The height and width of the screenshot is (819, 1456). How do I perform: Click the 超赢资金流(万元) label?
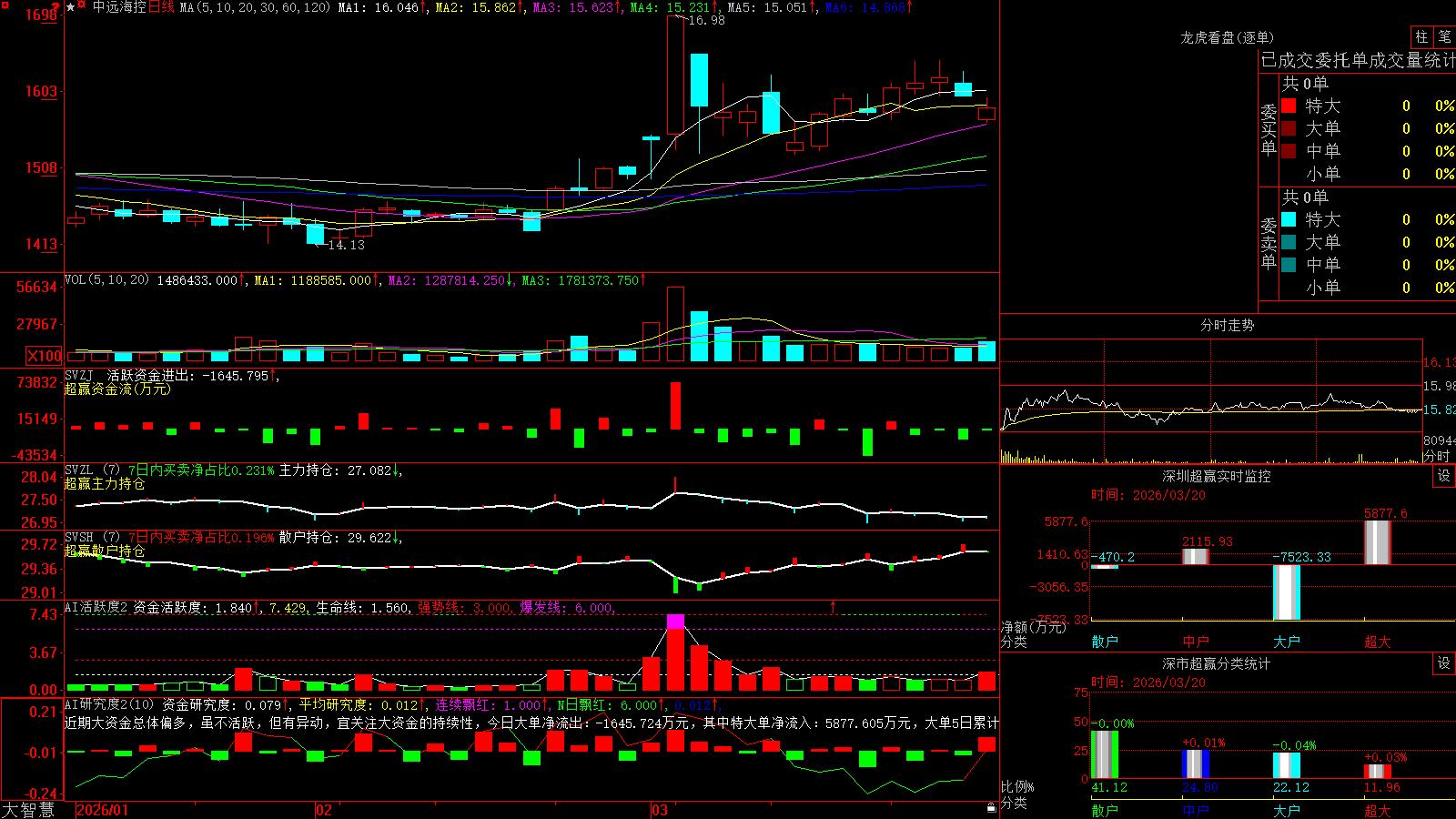(117, 389)
